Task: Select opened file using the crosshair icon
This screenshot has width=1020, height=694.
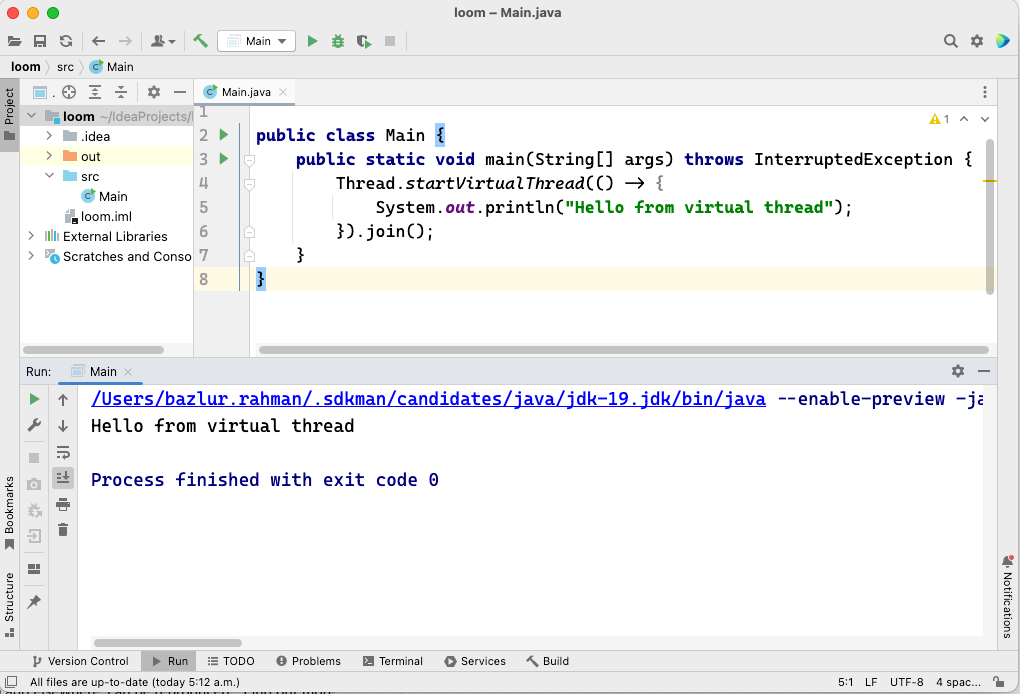Action: [68, 91]
